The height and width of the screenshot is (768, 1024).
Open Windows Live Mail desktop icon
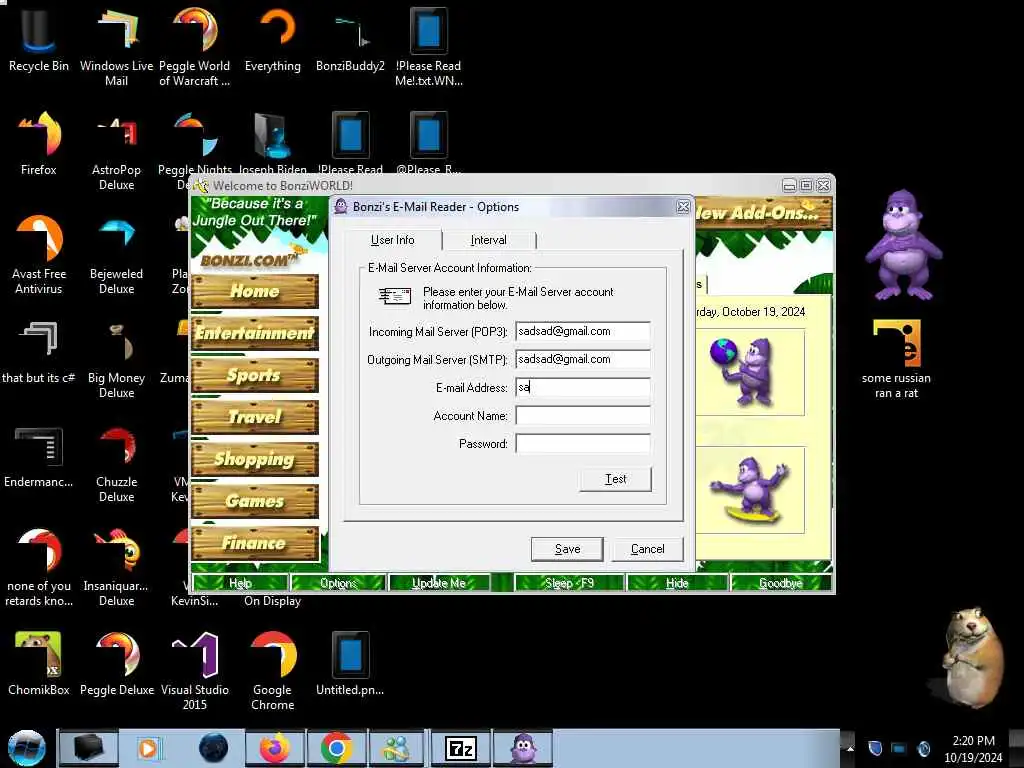point(116,46)
